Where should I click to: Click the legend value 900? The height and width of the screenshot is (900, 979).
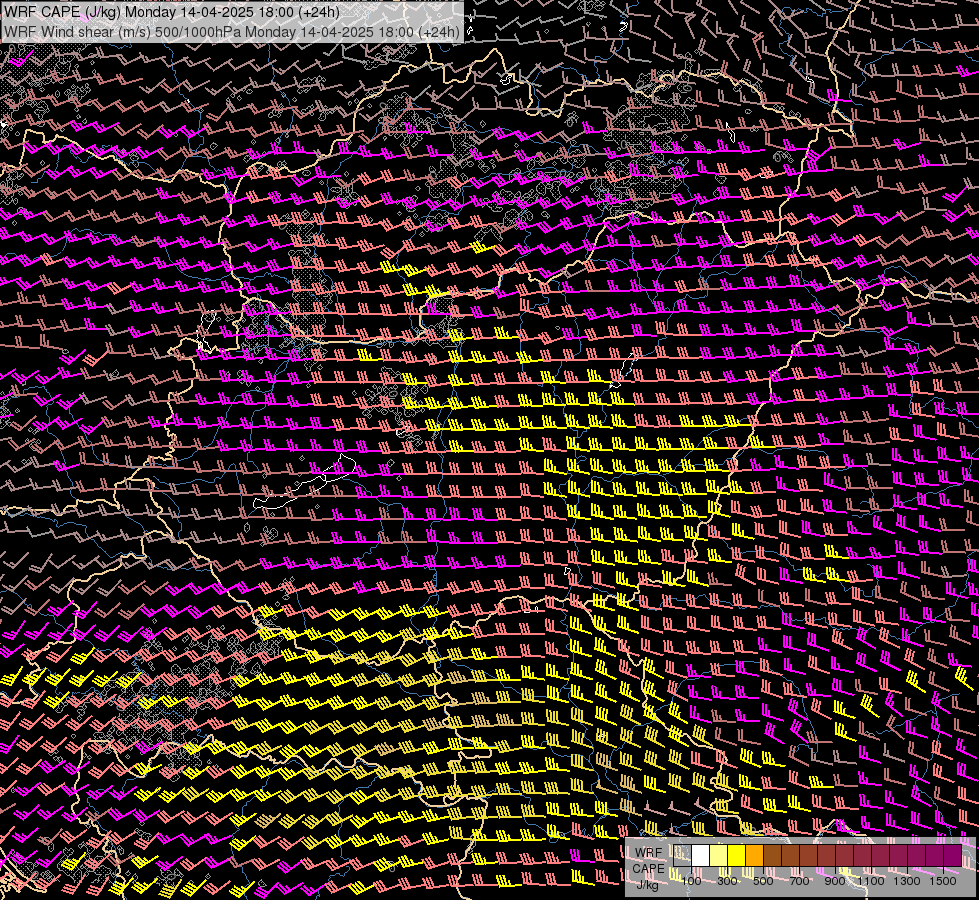(x=835, y=881)
